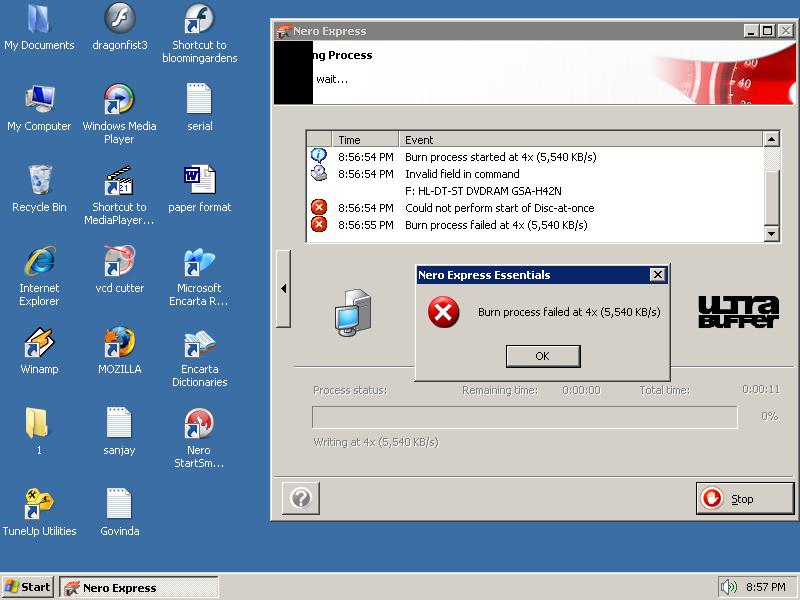This screenshot has width=800, height=600.
Task: Select the 8:56:55 PM burn process failed log entry
Action: [x=535, y=225]
